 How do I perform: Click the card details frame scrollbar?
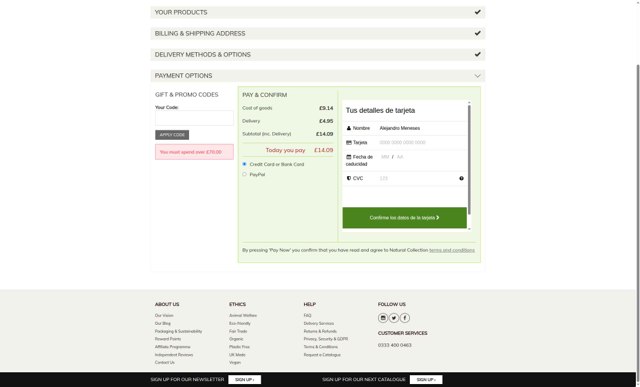click(469, 159)
